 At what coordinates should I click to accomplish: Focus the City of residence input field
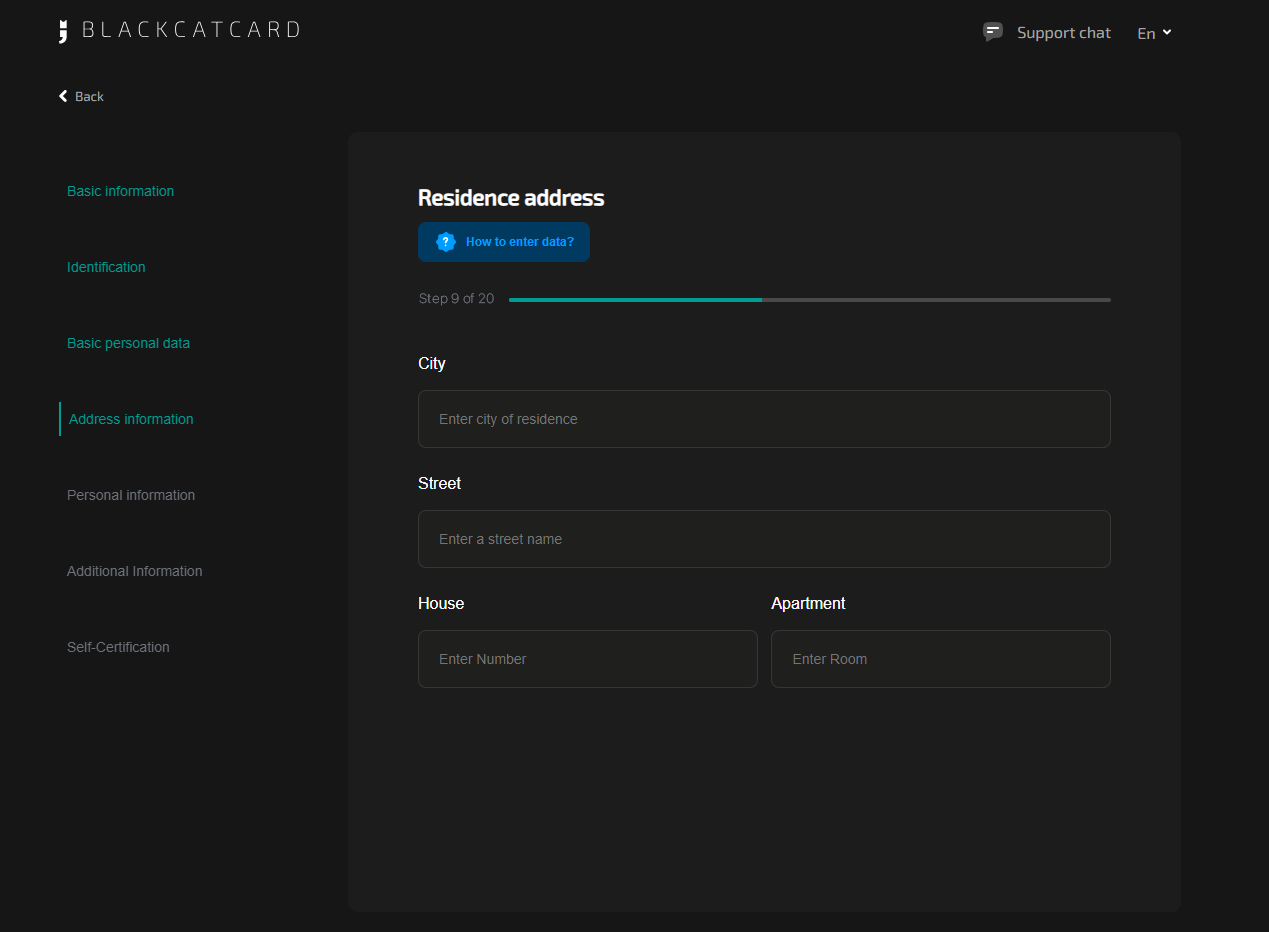click(764, 419)
